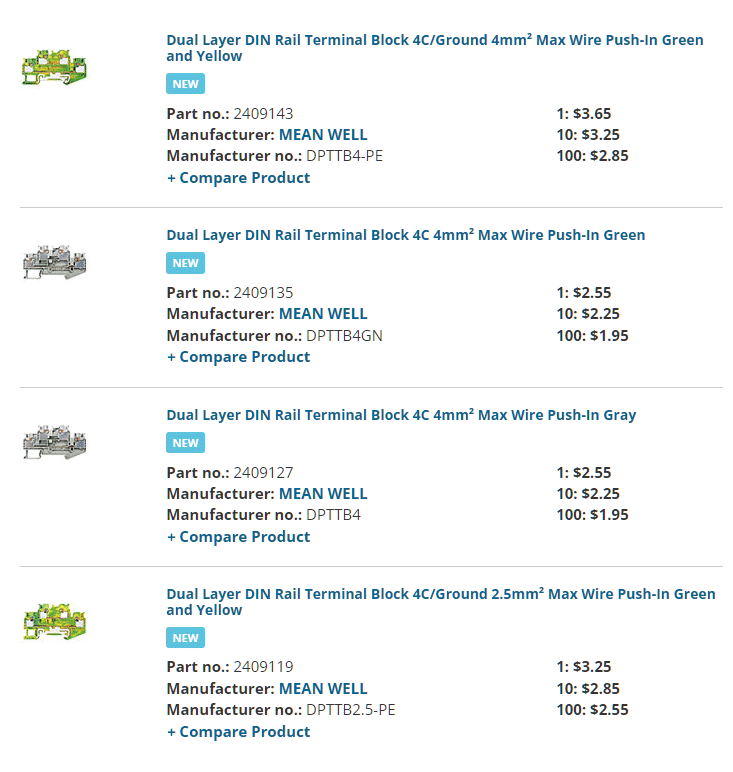This screenshot has height=772, width=733.
Task: Click MEAN WELL manufacturer link for part 2409127
Action: [323, 494]
